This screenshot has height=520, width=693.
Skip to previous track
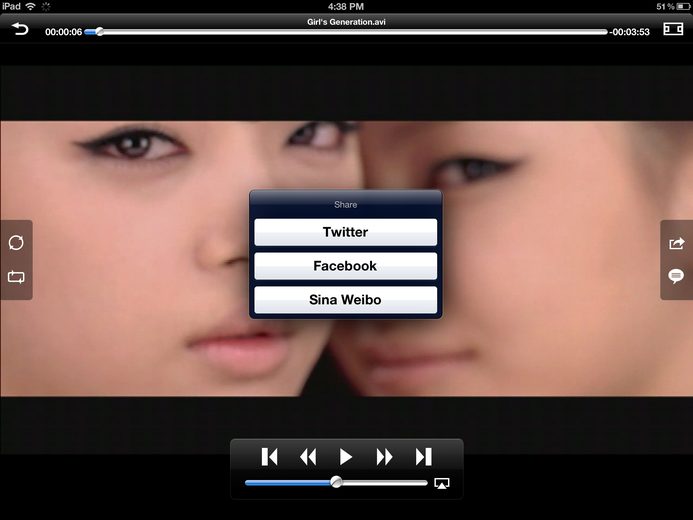pyautogui.click(x=269, y=457)
